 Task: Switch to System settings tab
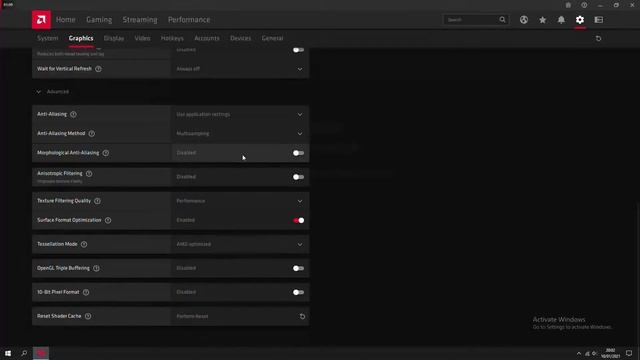(x=47, y=38)
